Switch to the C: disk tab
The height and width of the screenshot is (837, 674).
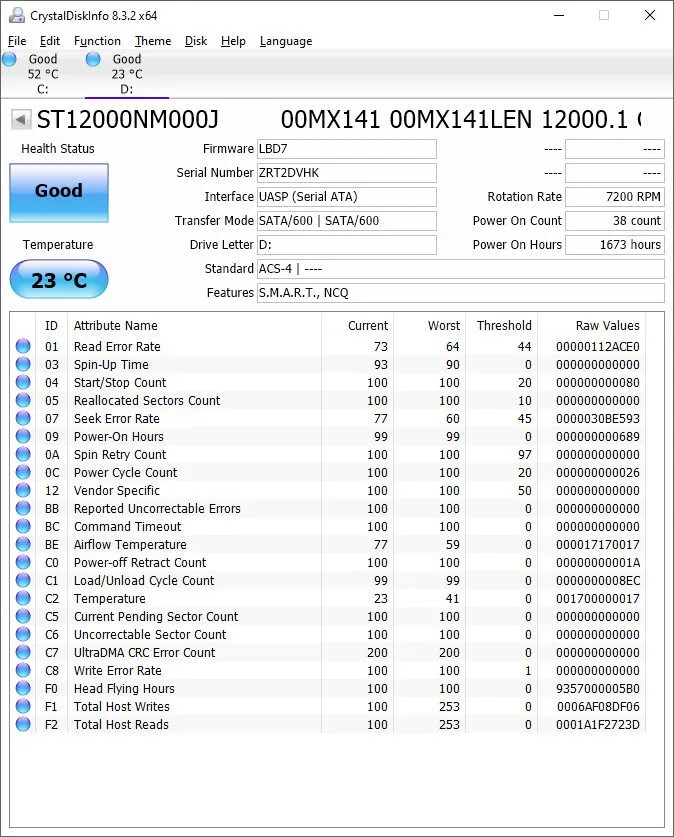pos(42,74)
